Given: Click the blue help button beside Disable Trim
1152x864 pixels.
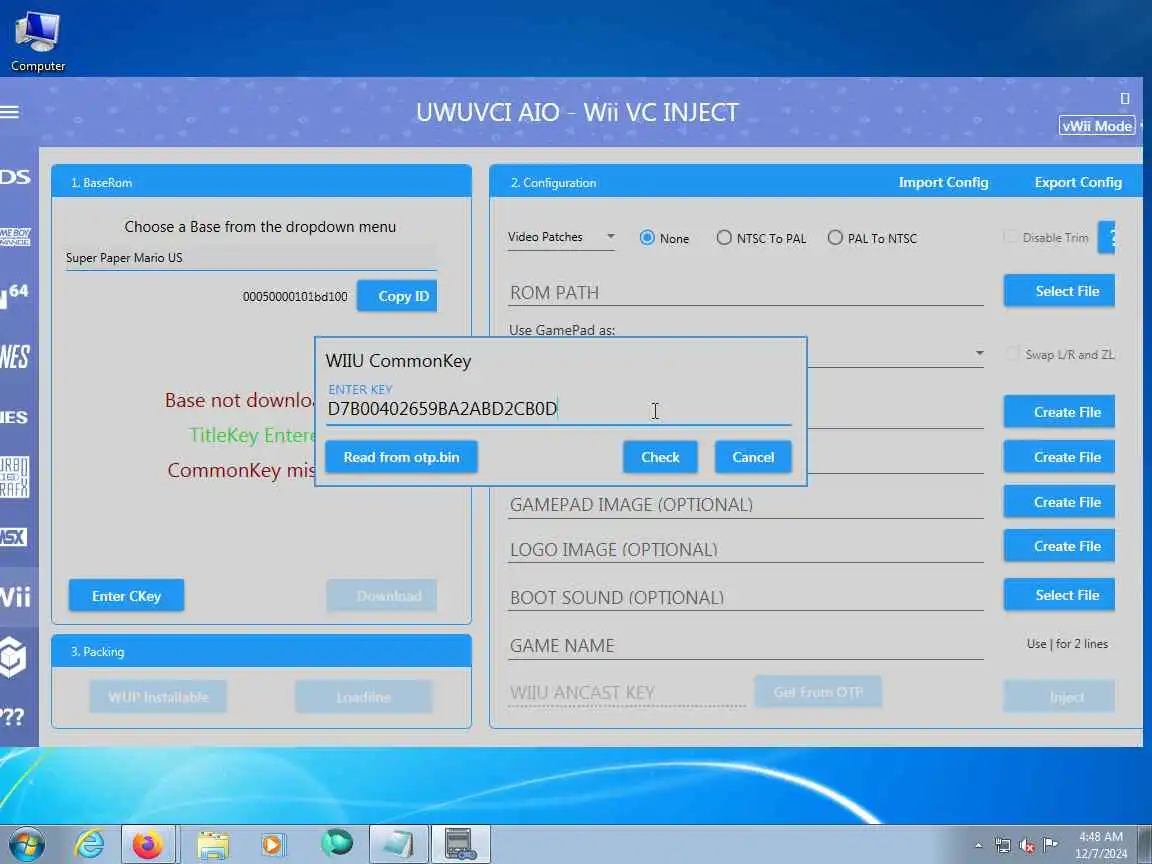Looking at the screenshot, I should [x=1106, y=237].
